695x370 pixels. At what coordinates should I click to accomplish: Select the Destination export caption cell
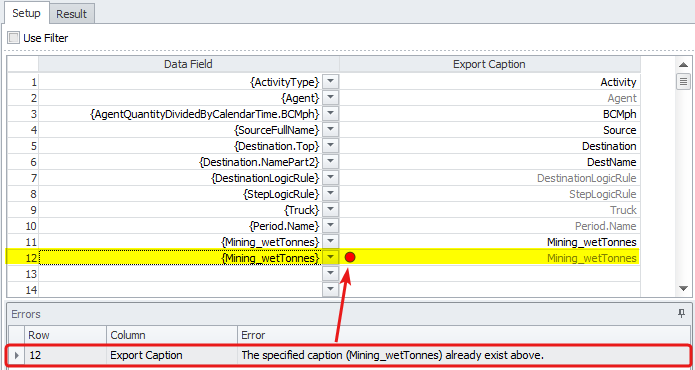[x=489, y=146]
